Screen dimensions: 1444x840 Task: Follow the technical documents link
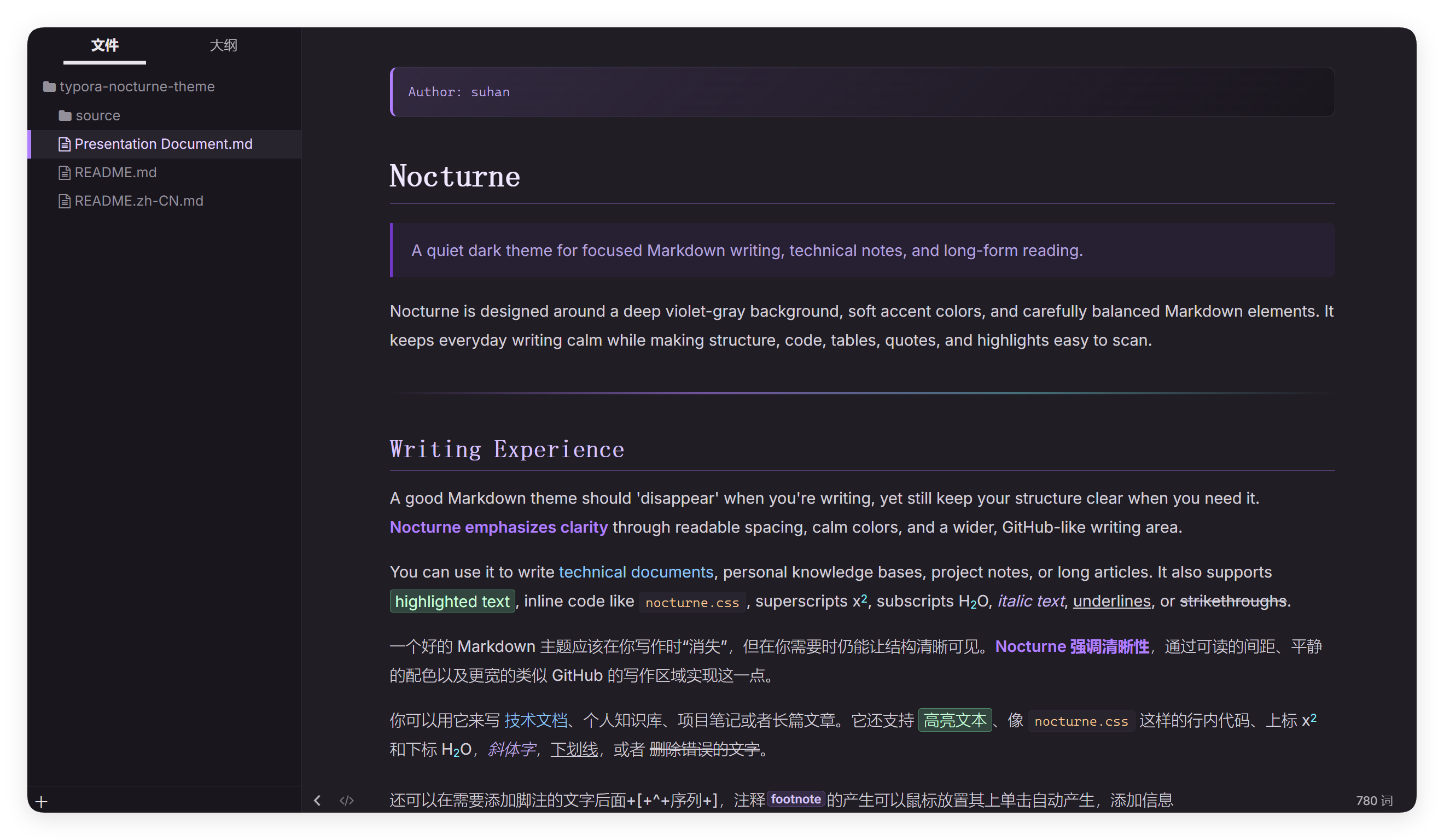click(x=636, y=572)
